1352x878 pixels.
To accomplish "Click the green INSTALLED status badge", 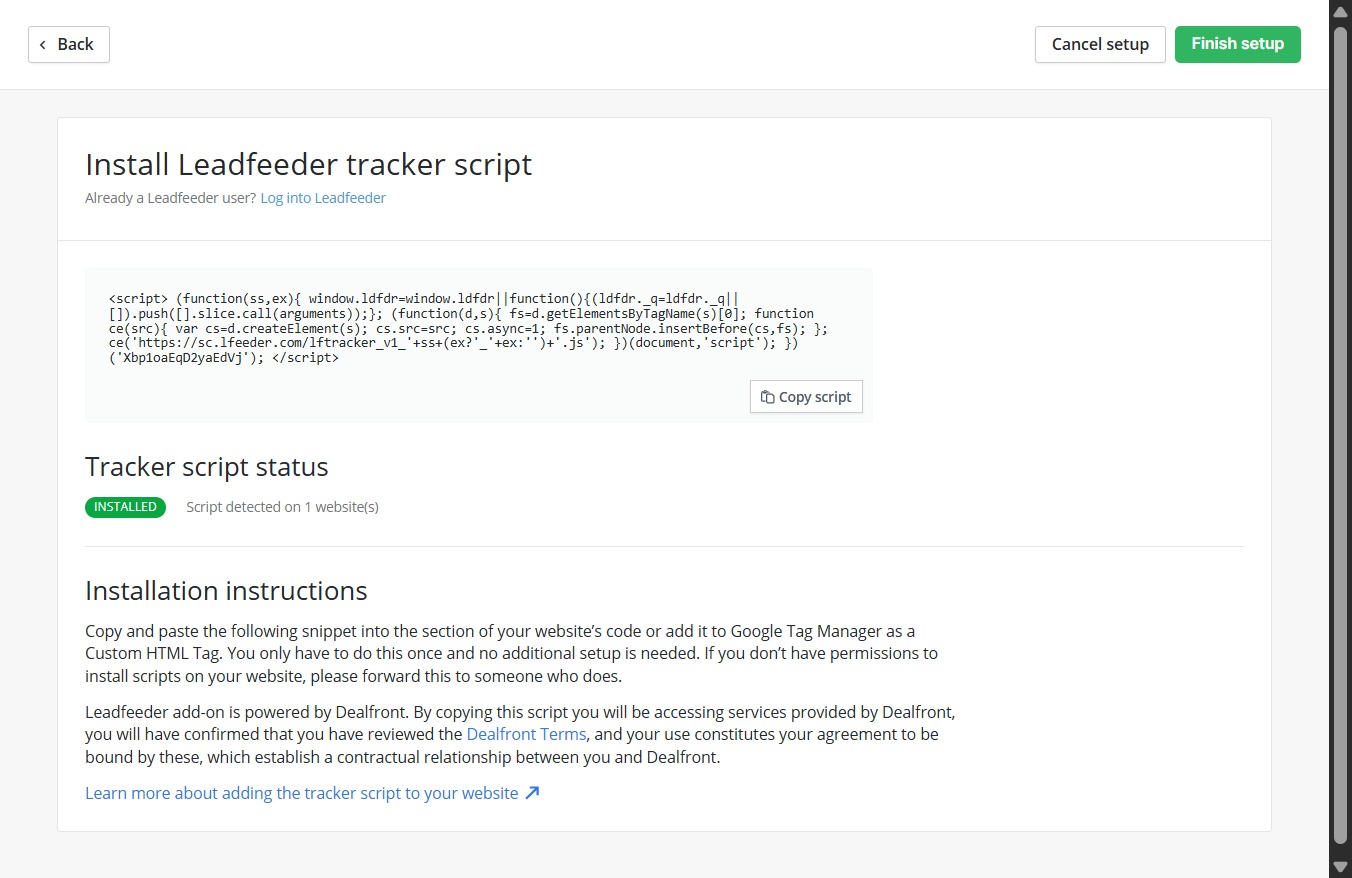I will (125, 507).
